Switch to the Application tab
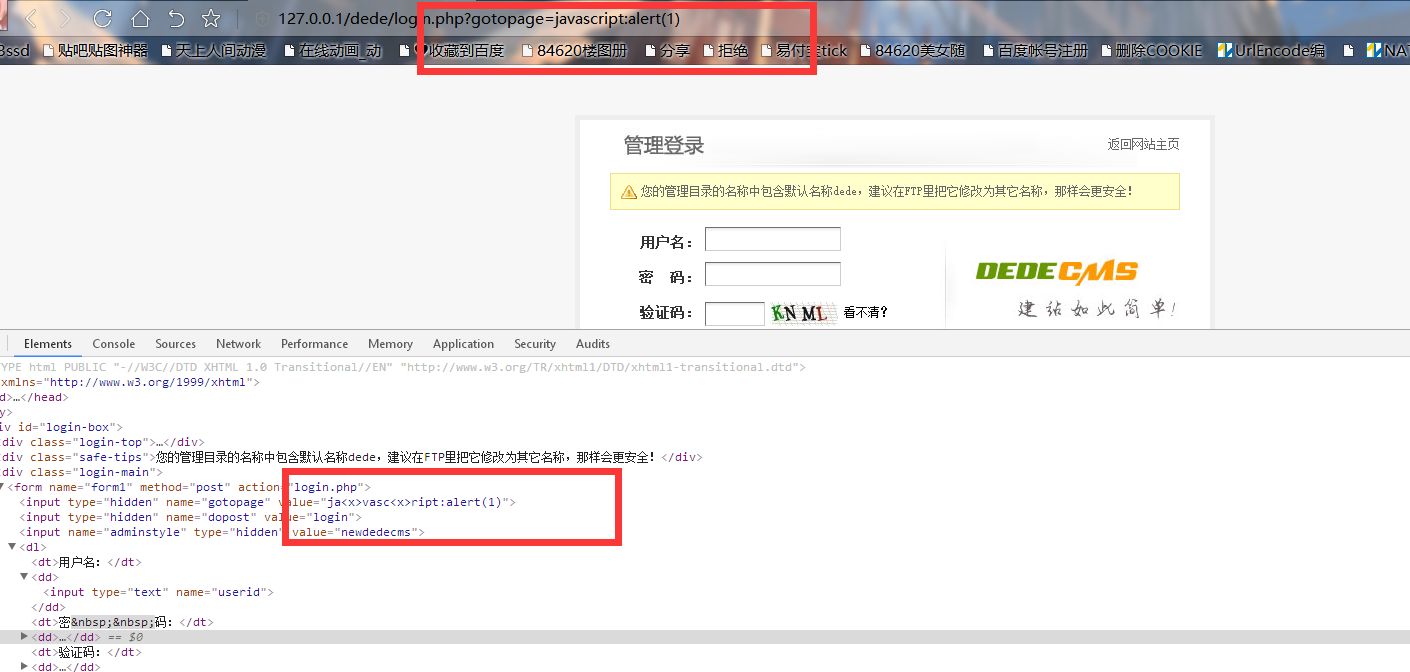 [x=463, y=343]
